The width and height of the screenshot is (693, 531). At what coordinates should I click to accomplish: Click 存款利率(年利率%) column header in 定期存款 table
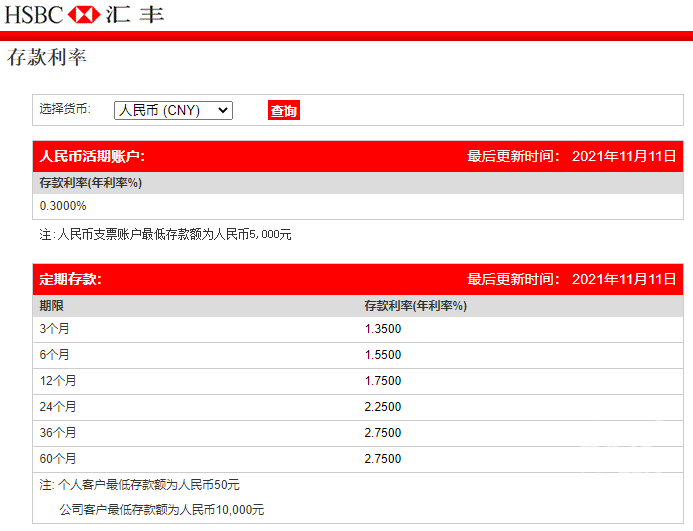(415, 306)
